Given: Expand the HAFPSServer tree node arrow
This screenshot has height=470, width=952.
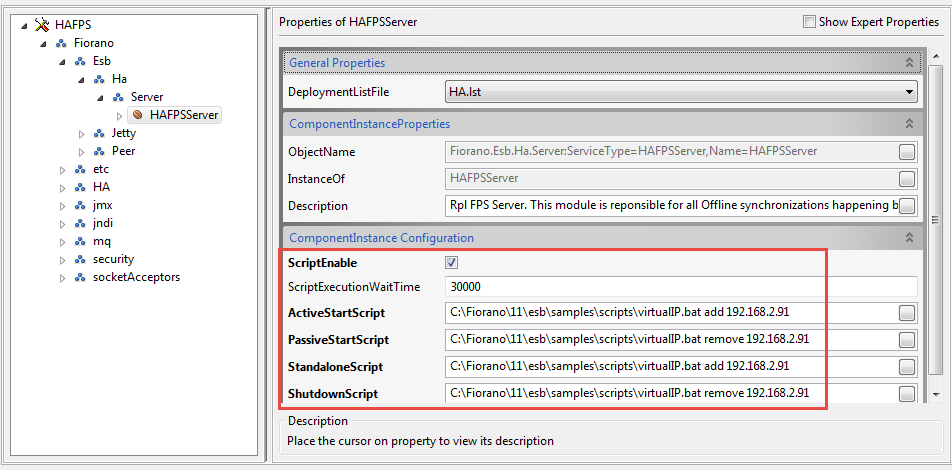Looking at the screenshot, I should tap(120, 115).
